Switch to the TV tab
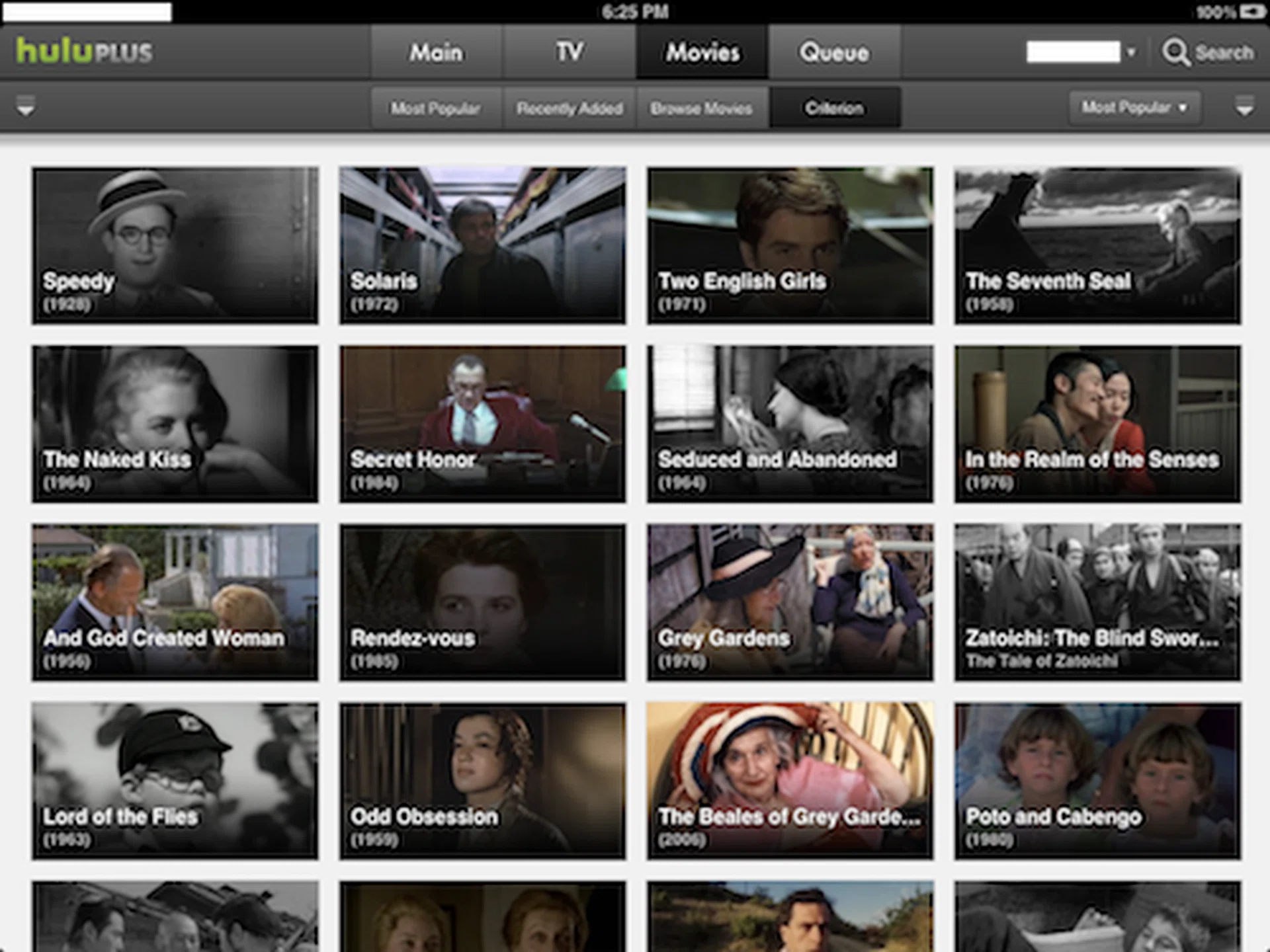This screenshot has width=1270, height=952. (569, 52)
